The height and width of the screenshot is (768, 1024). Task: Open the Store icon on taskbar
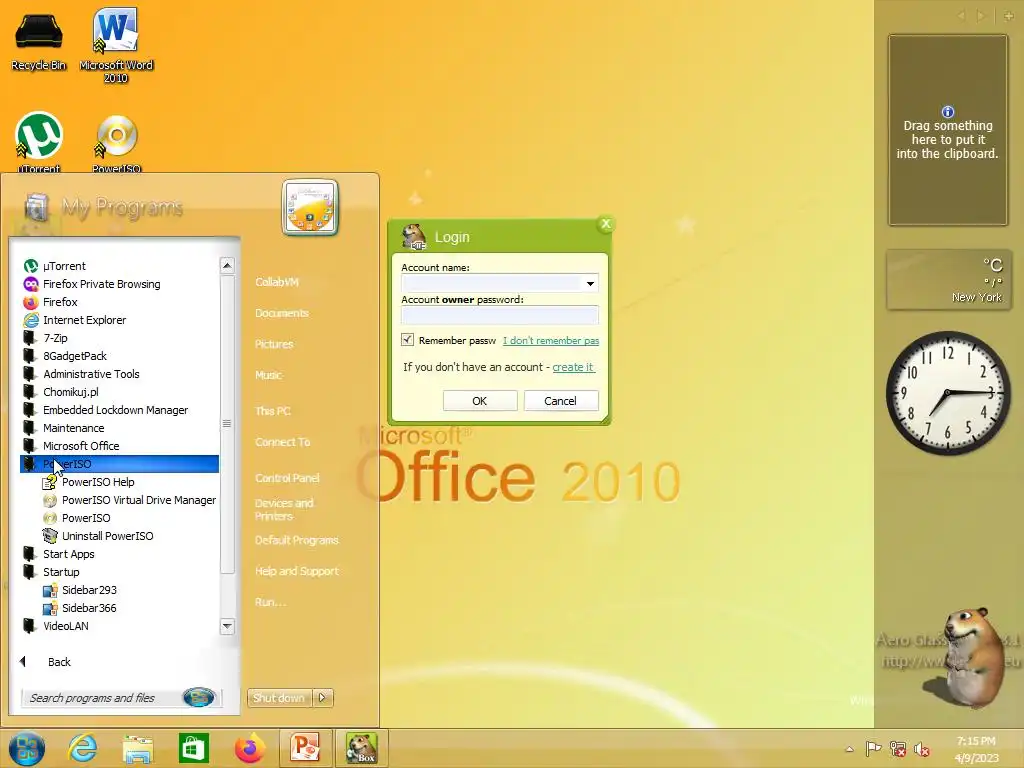(194, 748)
